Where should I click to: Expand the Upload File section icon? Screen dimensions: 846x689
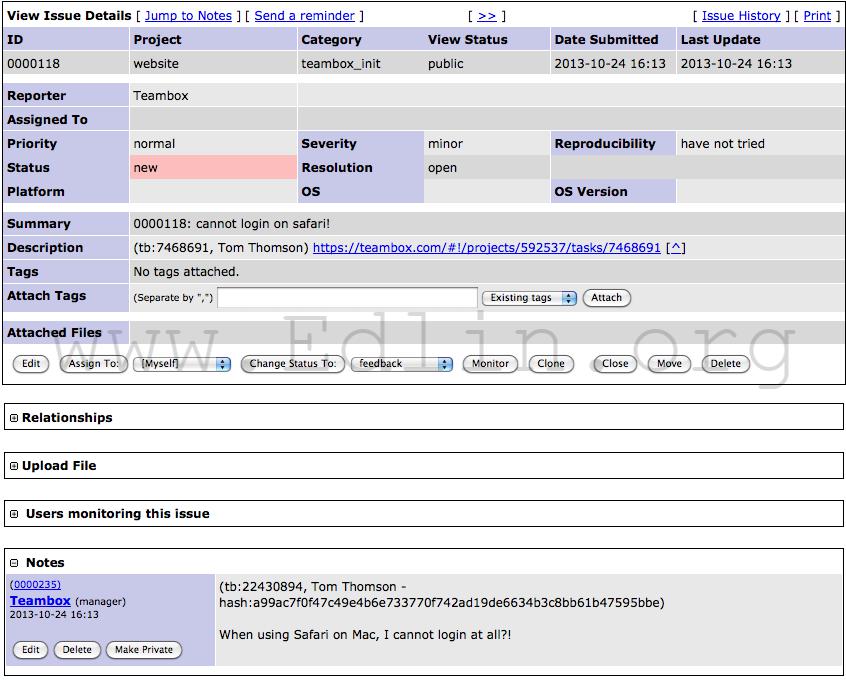point(14,466)
